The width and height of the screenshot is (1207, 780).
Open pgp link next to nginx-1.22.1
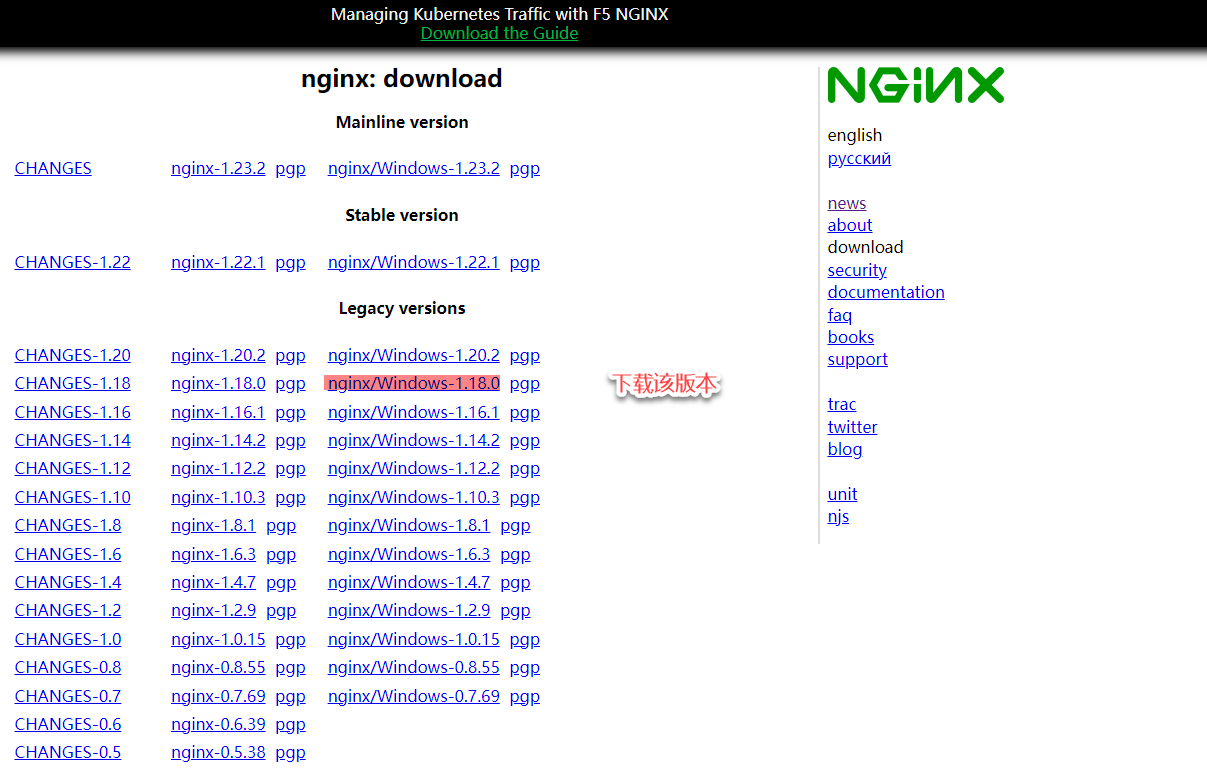291,262
